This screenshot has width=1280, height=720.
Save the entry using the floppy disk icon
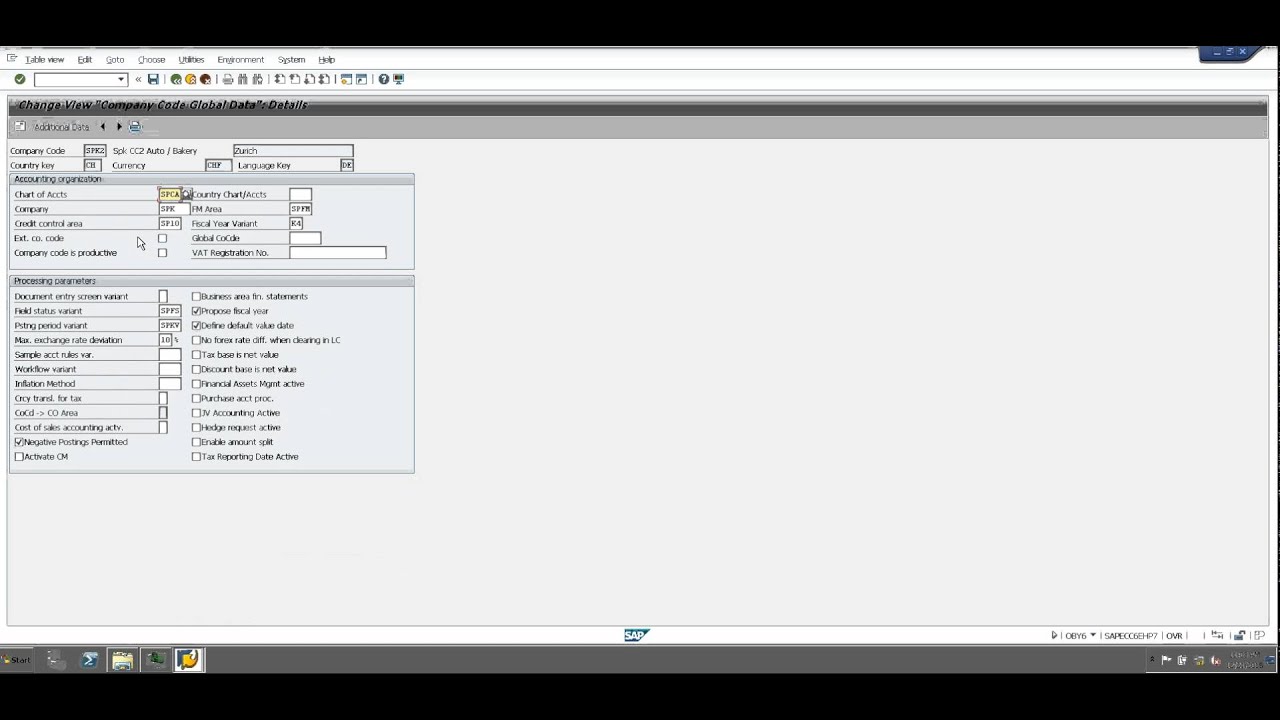153,79
